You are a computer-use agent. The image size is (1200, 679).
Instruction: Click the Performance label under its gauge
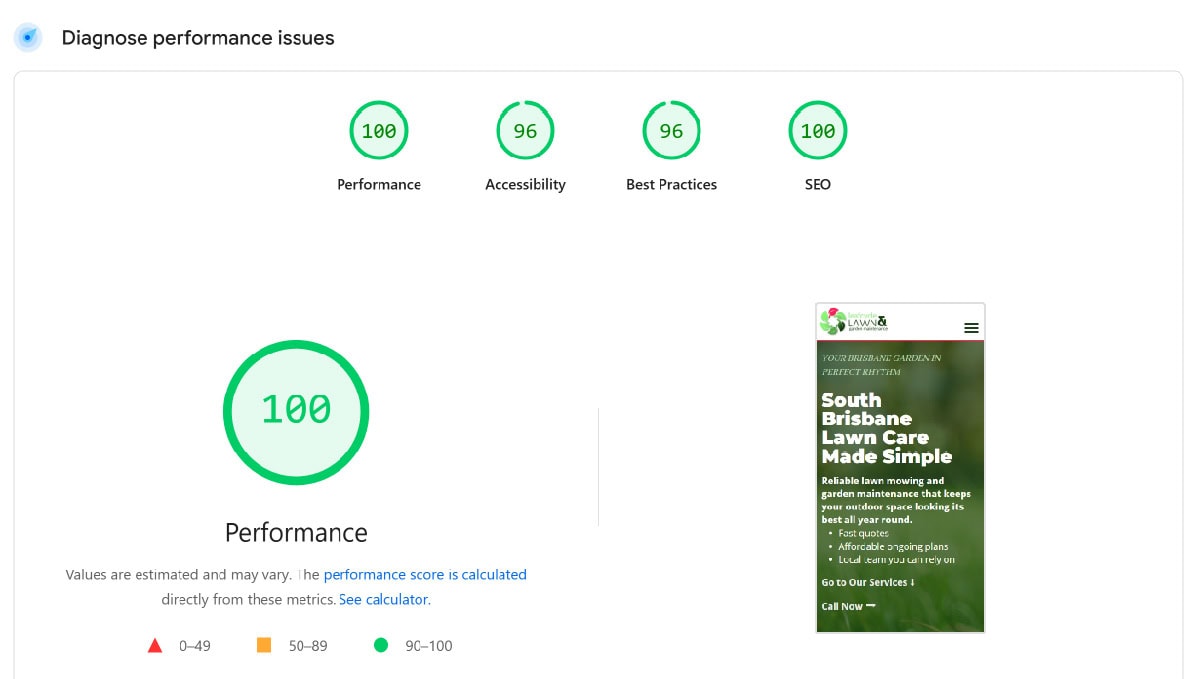[378, 184]
